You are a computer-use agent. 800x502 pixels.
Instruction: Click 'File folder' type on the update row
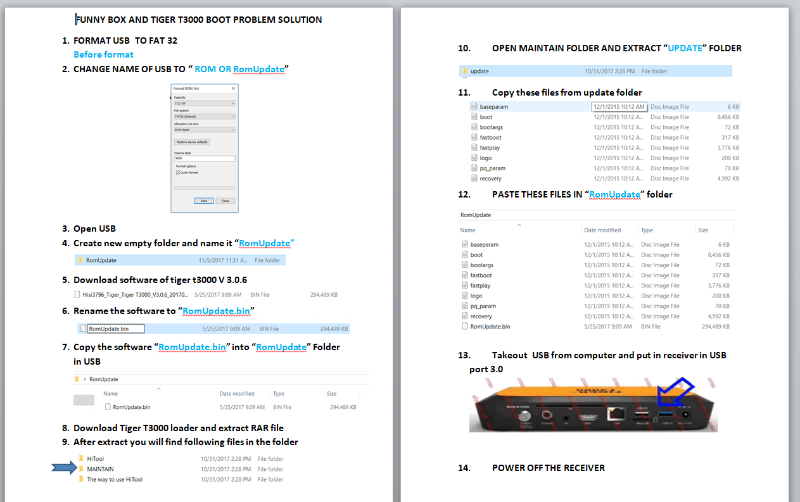coord(654,71)
